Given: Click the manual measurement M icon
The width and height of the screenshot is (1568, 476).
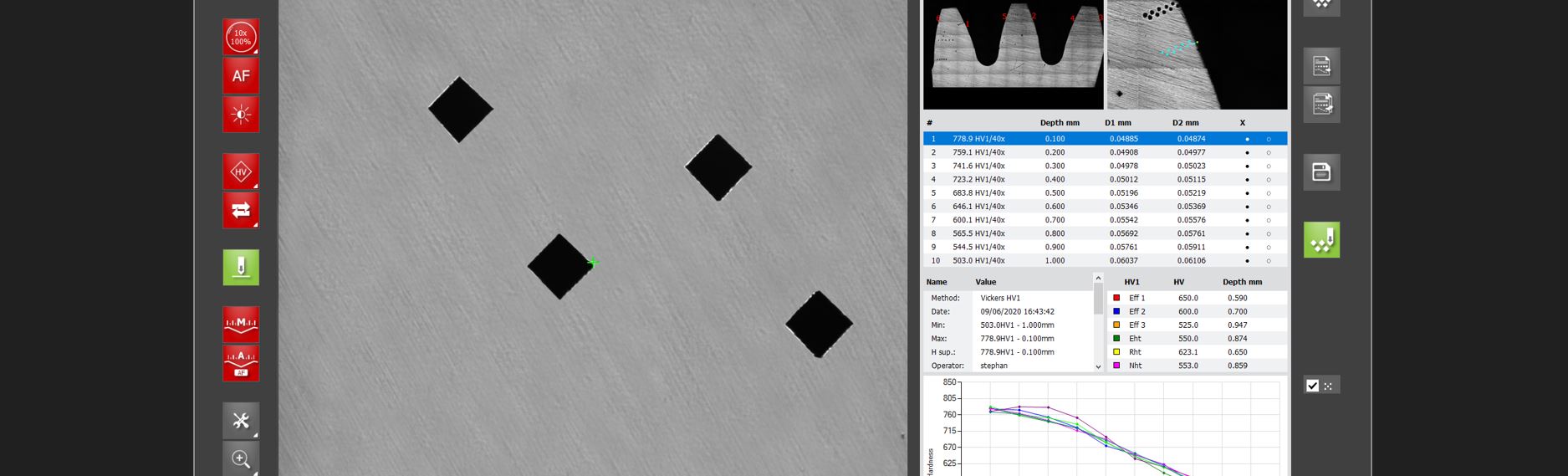Looking at the screenshot, I should point(241,324).
